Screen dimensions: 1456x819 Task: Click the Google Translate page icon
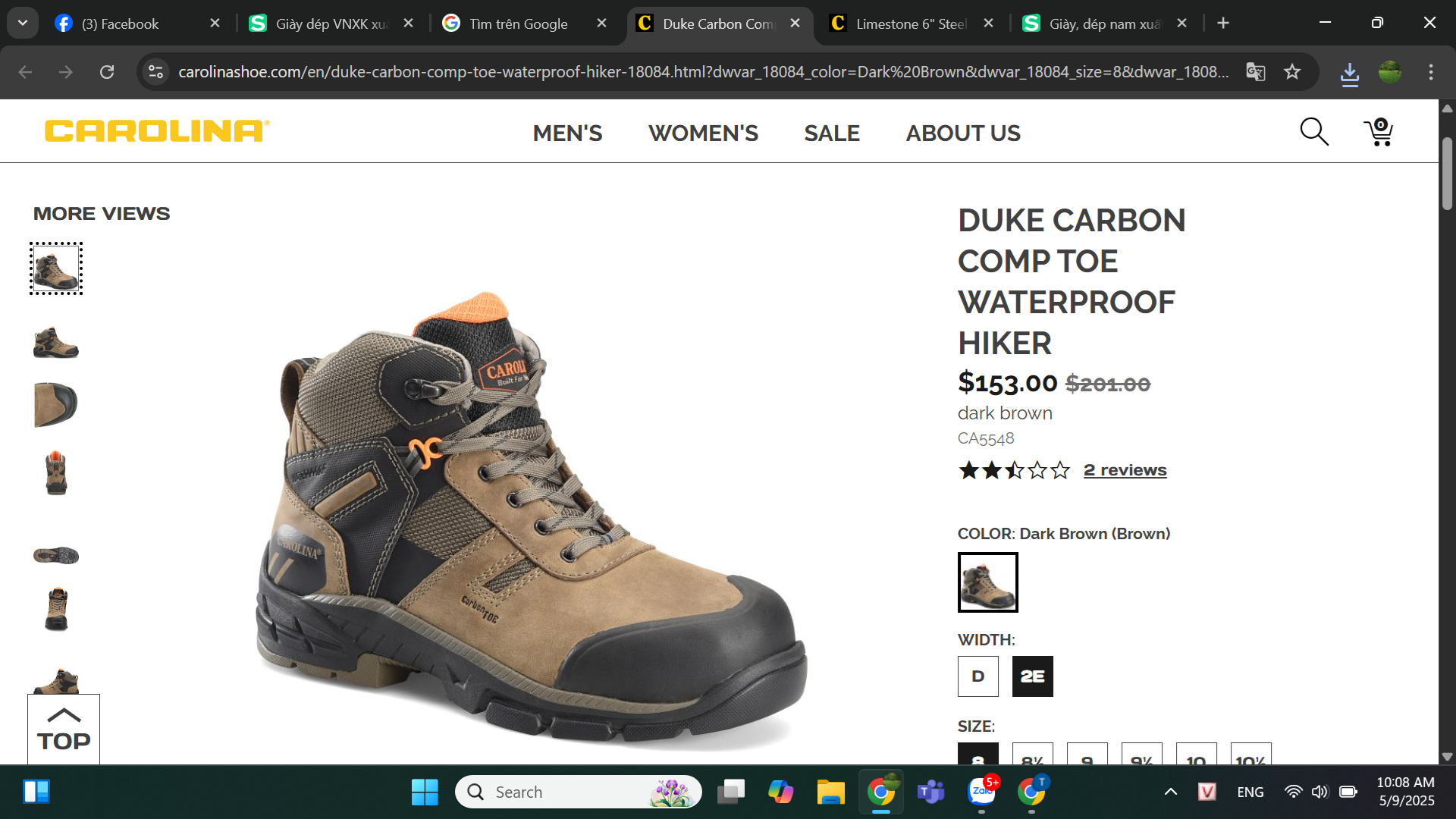(1256, 72)
